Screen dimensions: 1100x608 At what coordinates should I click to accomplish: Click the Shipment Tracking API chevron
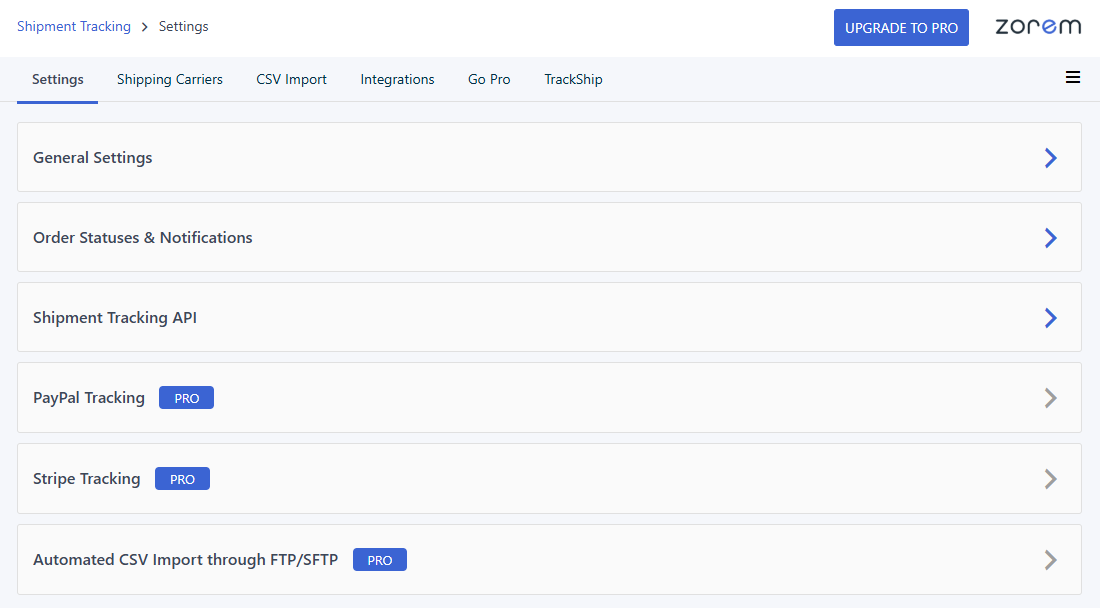pyautogui.click(x=1050, y=317)
